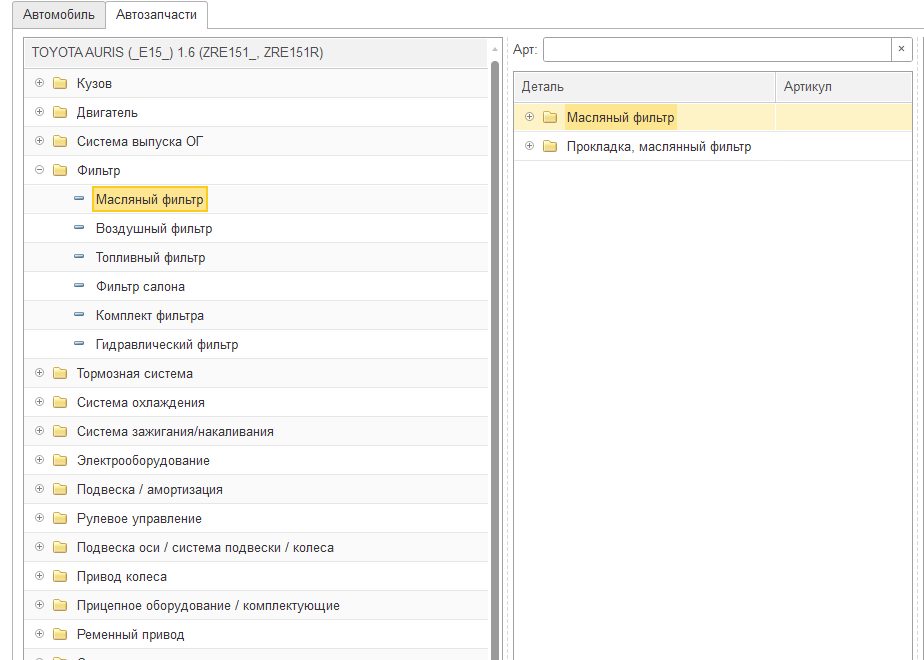Select Воздушный фильтр in the tree

click(154, 229)
